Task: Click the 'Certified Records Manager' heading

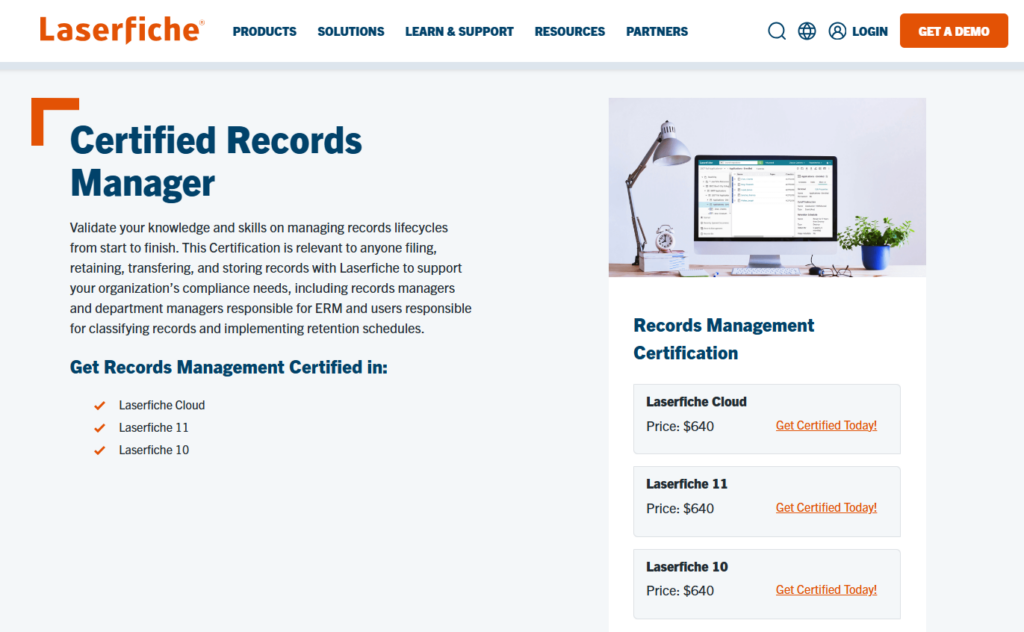Action: coord(216,161)
